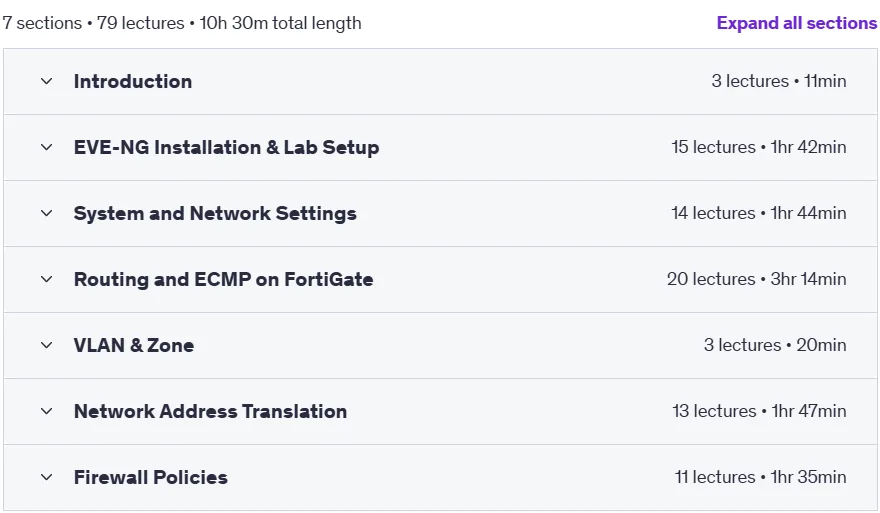Open Network Address Translation section title
Viewport: 880px width, 513px height.
tap(210, 411)
